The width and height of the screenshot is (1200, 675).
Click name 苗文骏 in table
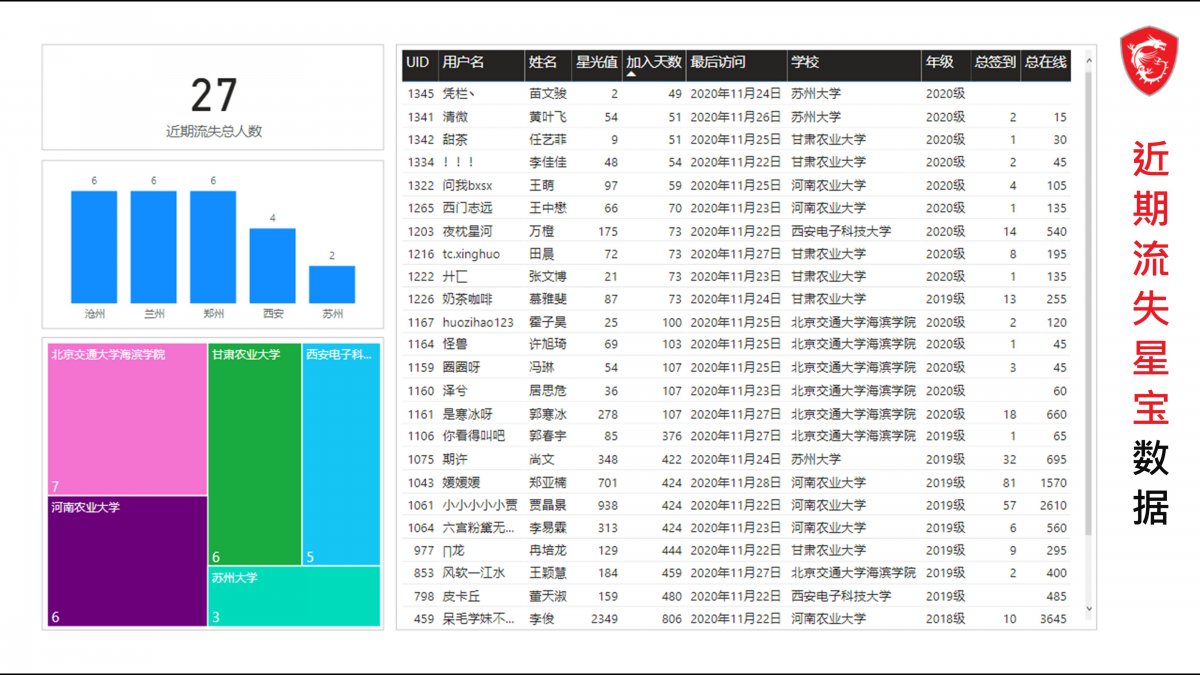(547, 94)
